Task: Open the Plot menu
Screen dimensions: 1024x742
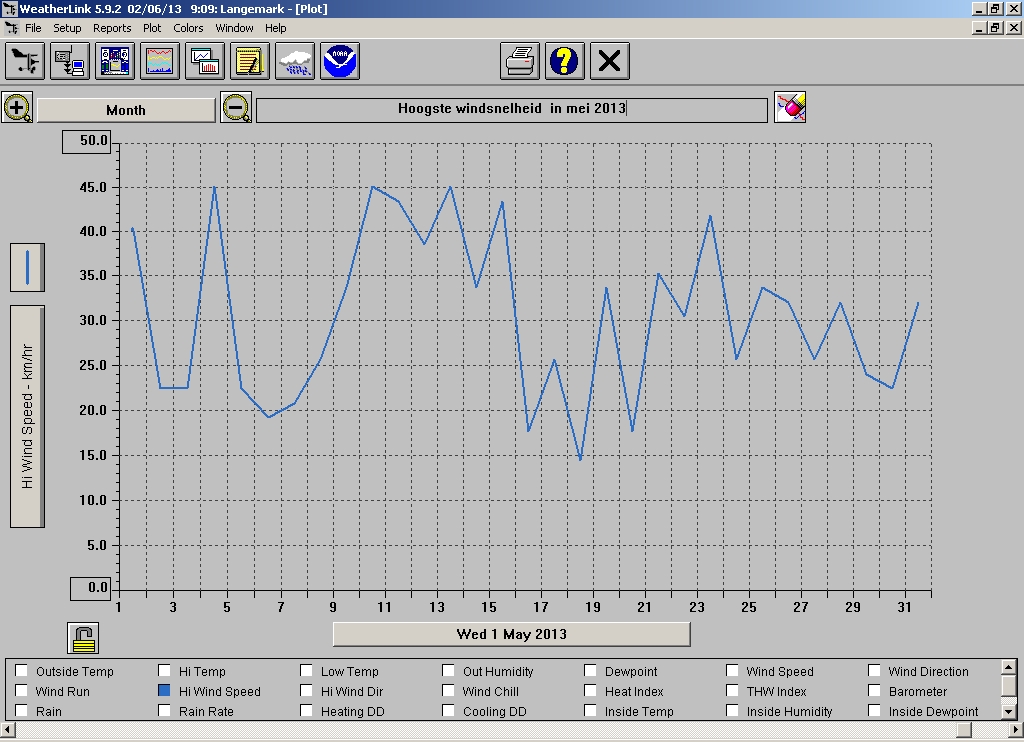Action: 152,28
